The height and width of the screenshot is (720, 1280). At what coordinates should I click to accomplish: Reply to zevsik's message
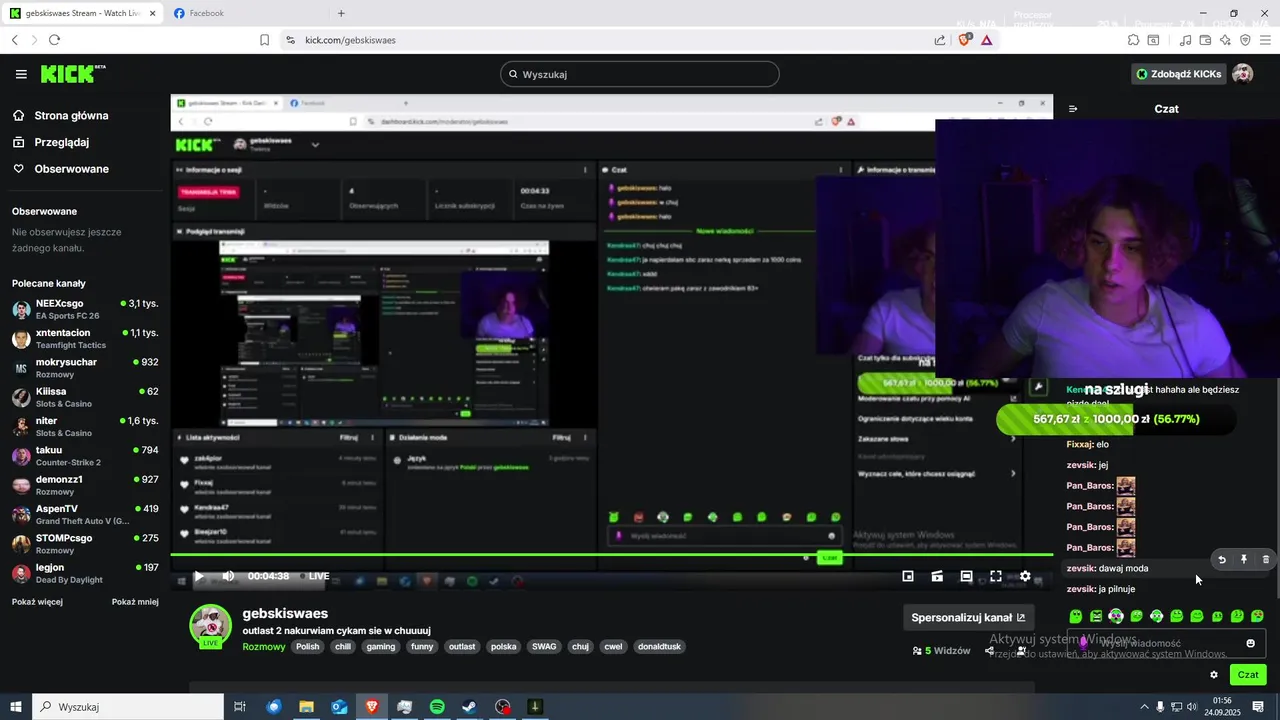pyautogui.click(x=1222, y=560)
